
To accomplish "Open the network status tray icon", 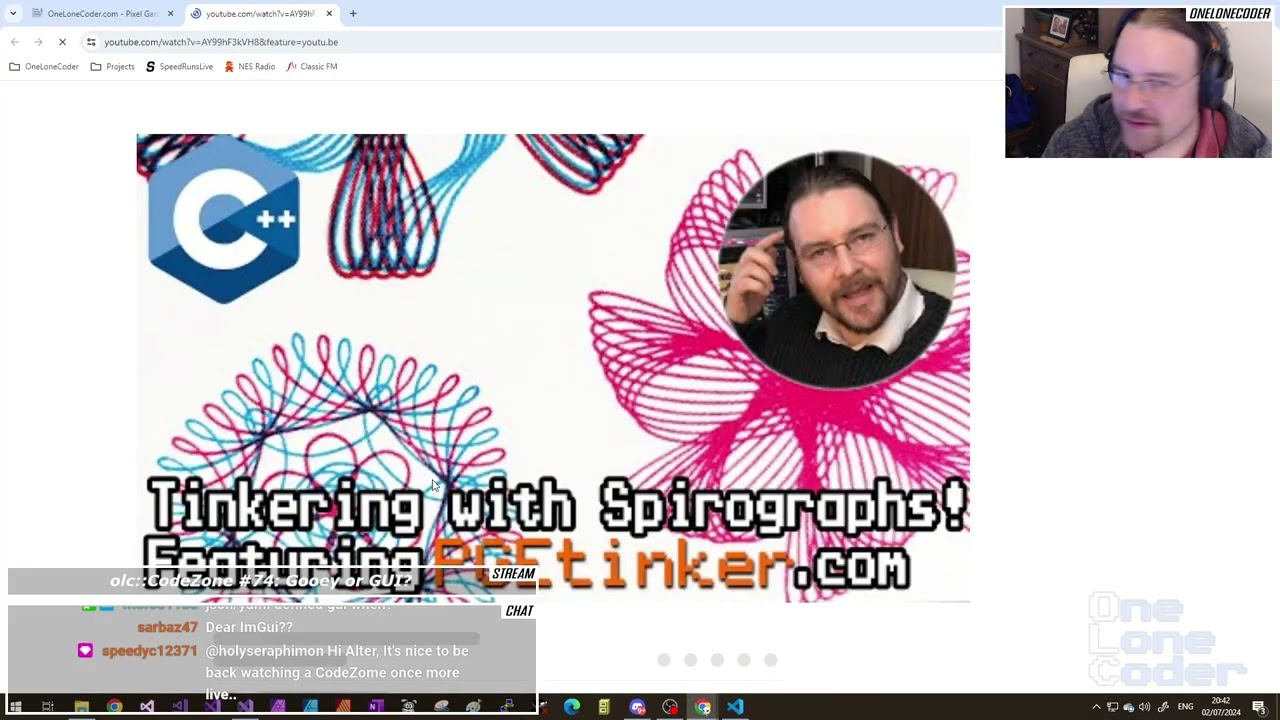I will click(1112, 707).
